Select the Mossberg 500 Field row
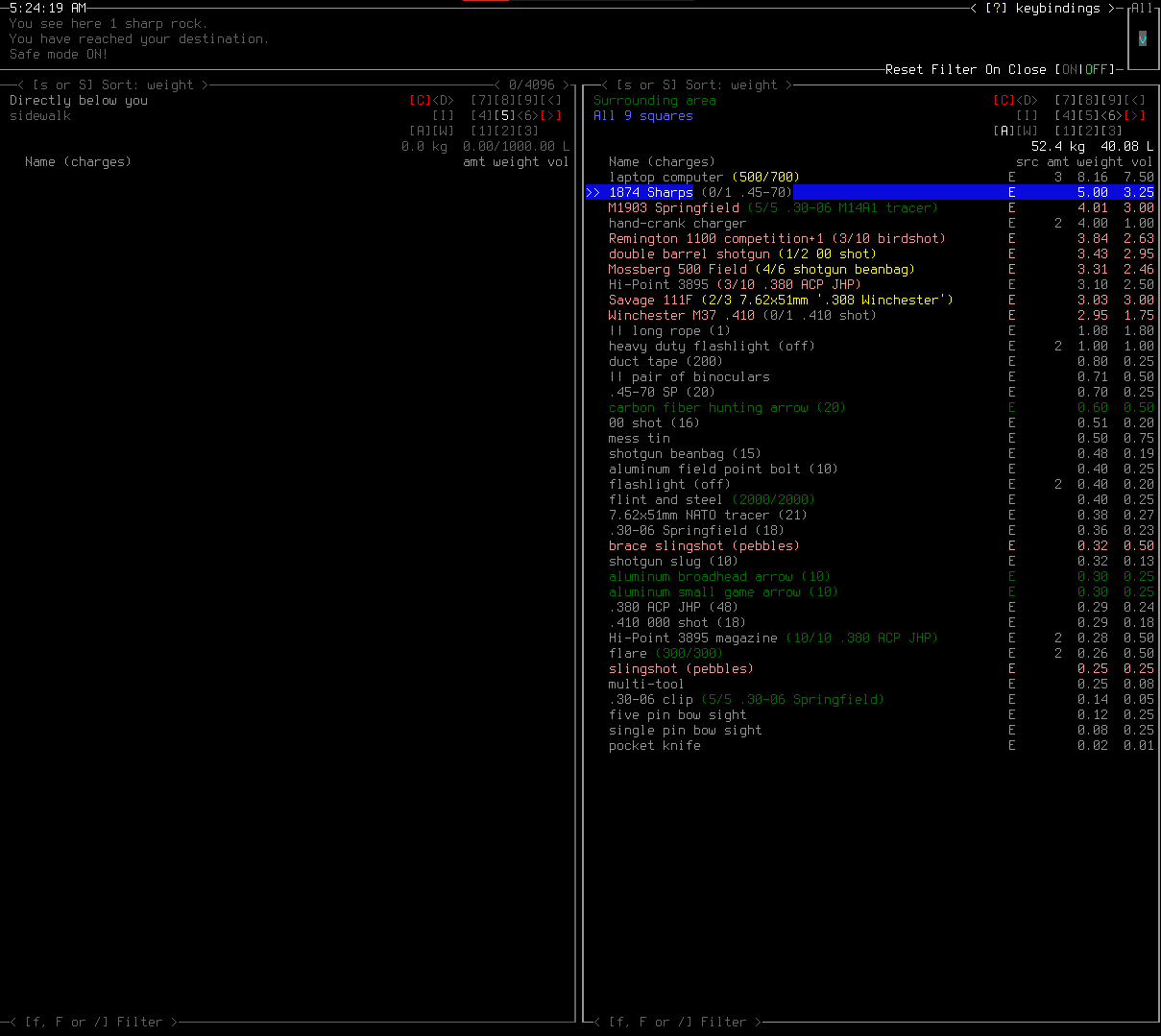 [870, 269]
